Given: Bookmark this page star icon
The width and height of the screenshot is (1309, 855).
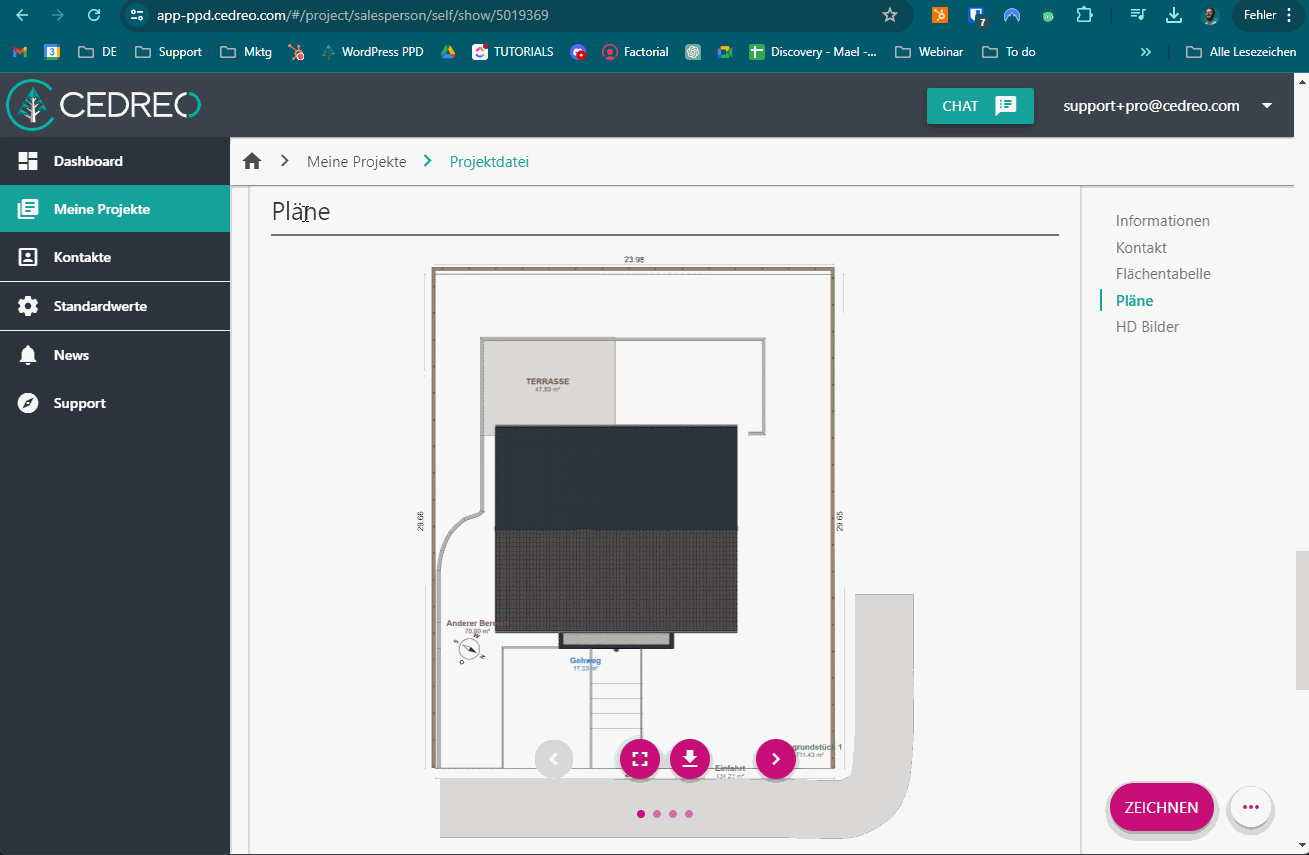Looking at the screenshot, I should point(890,15).
